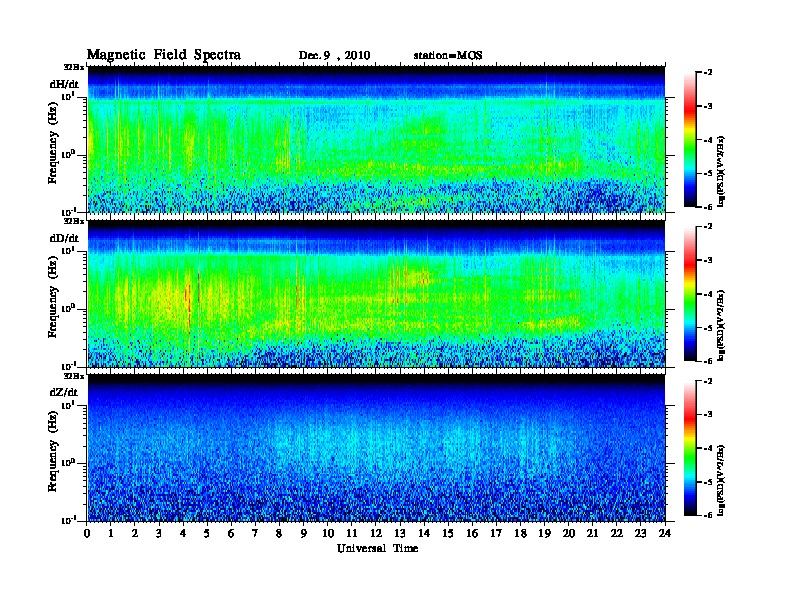Click hour tick label "3" on the time axis

pyautogui.click(x=159, y=534)
